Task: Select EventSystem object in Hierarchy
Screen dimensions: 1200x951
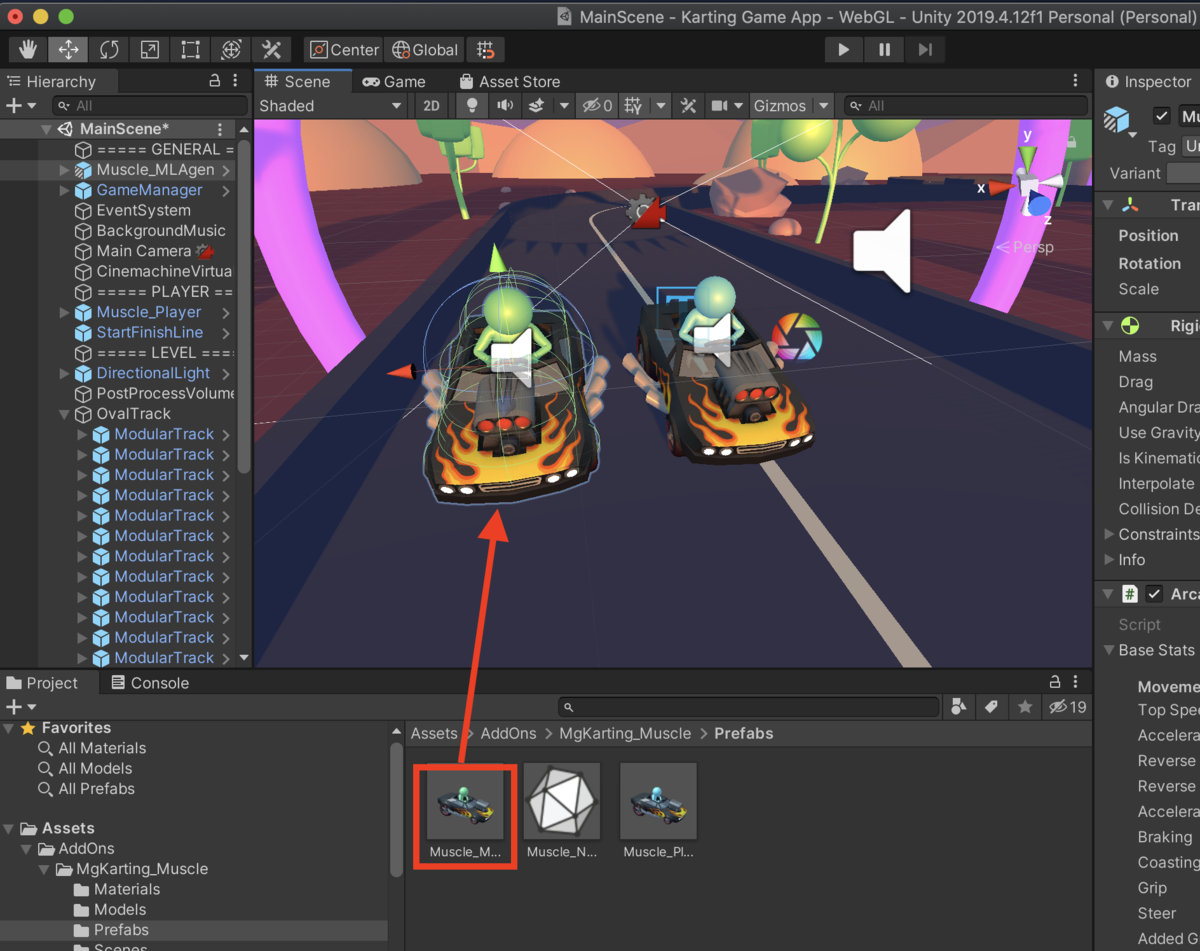Action: coord(143,210)
